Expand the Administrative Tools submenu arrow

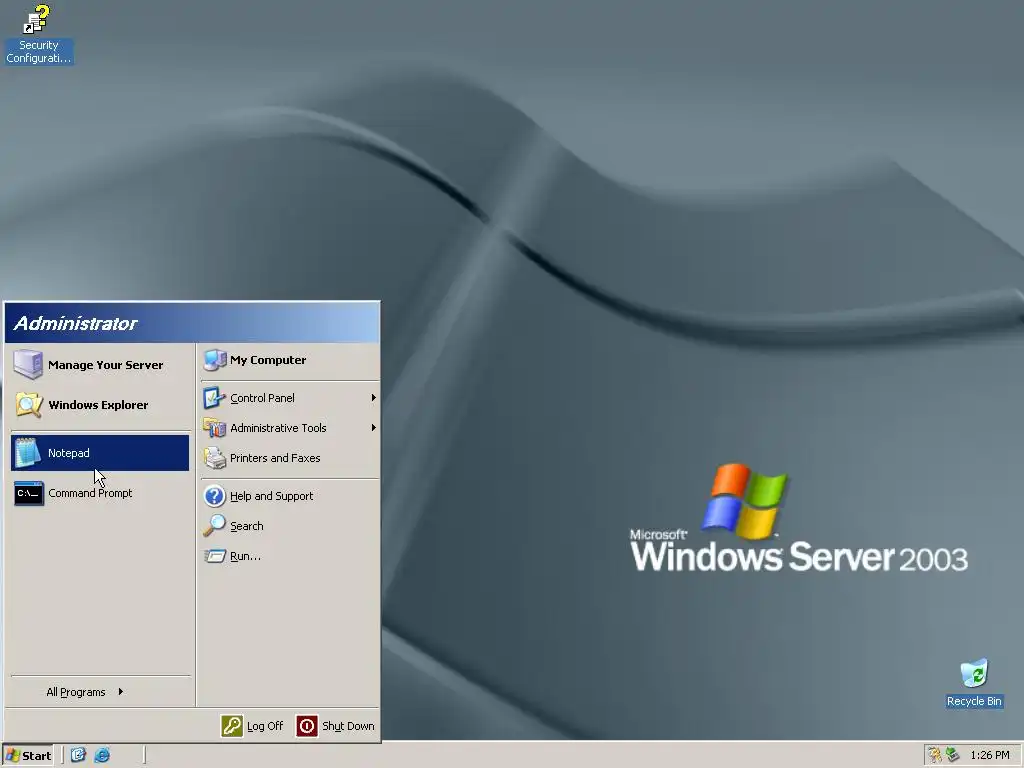(x=374, y=428)
